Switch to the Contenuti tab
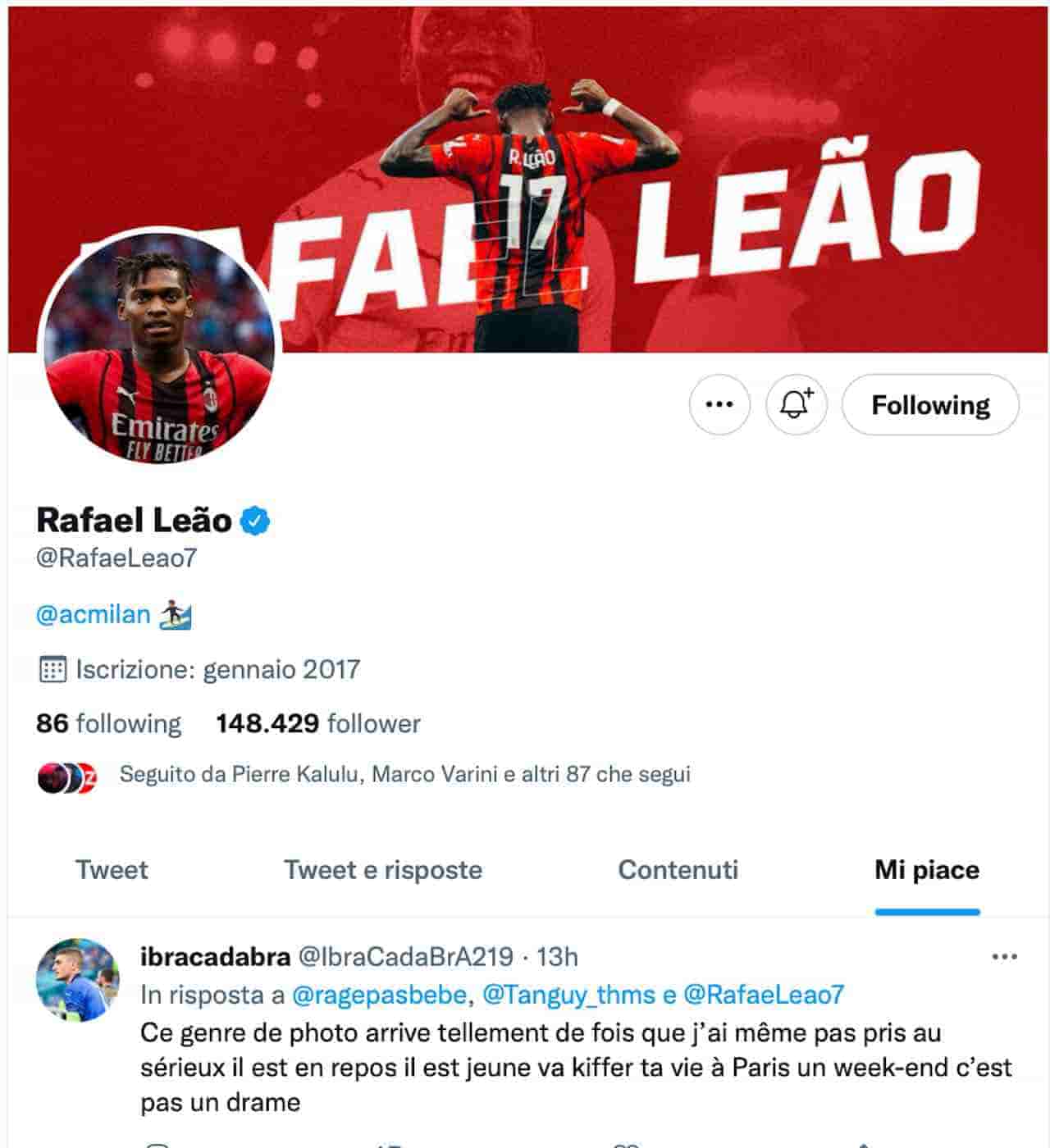1050x1148 pixels. coord(678,869)
